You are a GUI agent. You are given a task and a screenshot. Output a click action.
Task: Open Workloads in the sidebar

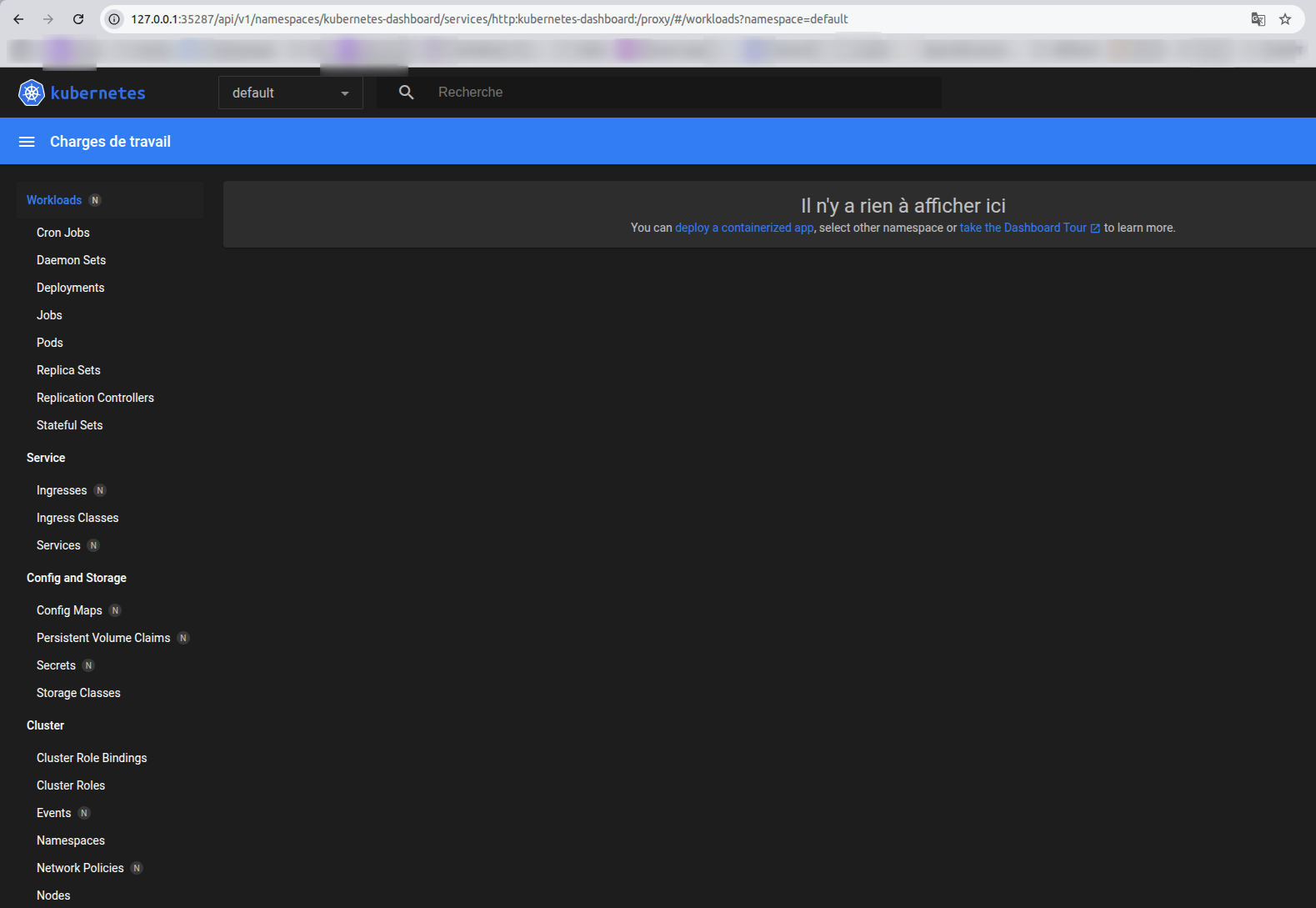point(54,200)
